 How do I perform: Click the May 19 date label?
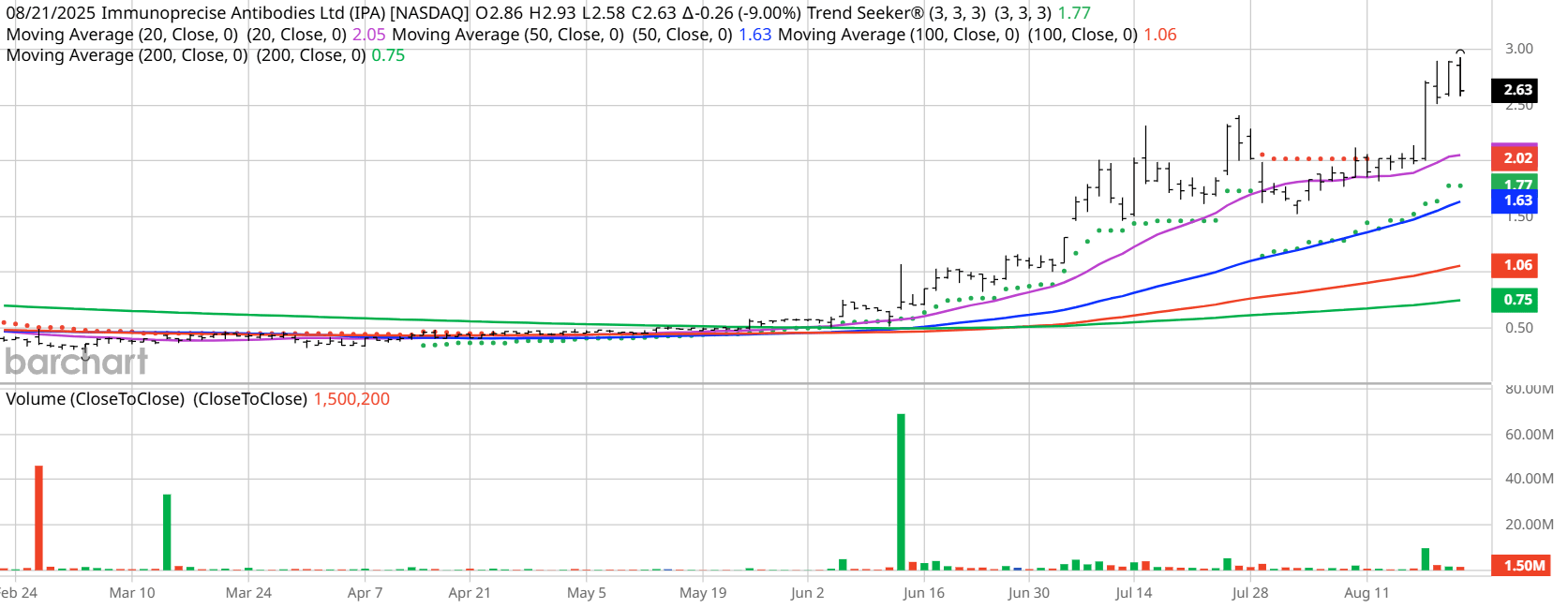[x=703, y=592]
